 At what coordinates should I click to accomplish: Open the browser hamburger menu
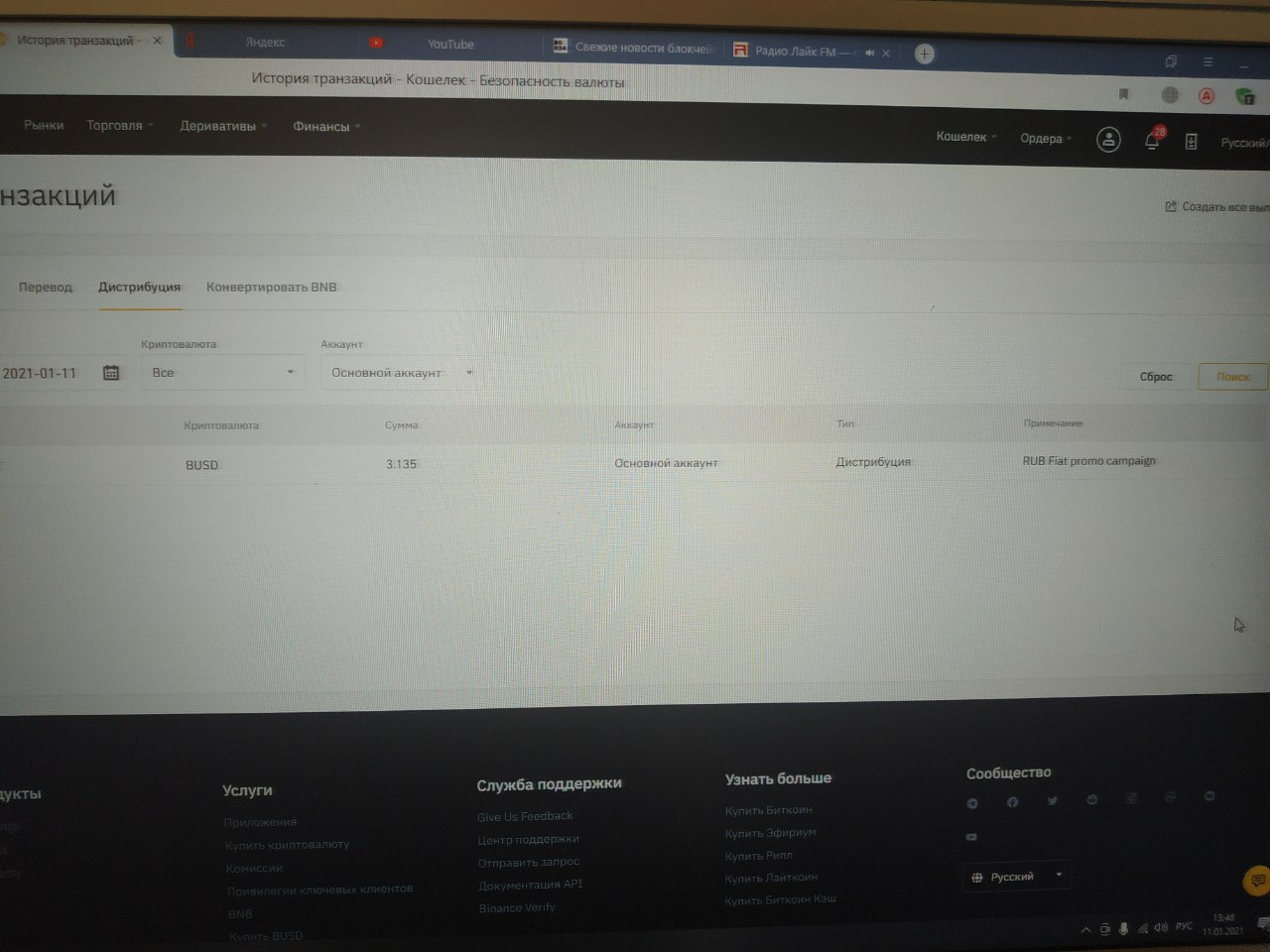(x=1207, y=61)
